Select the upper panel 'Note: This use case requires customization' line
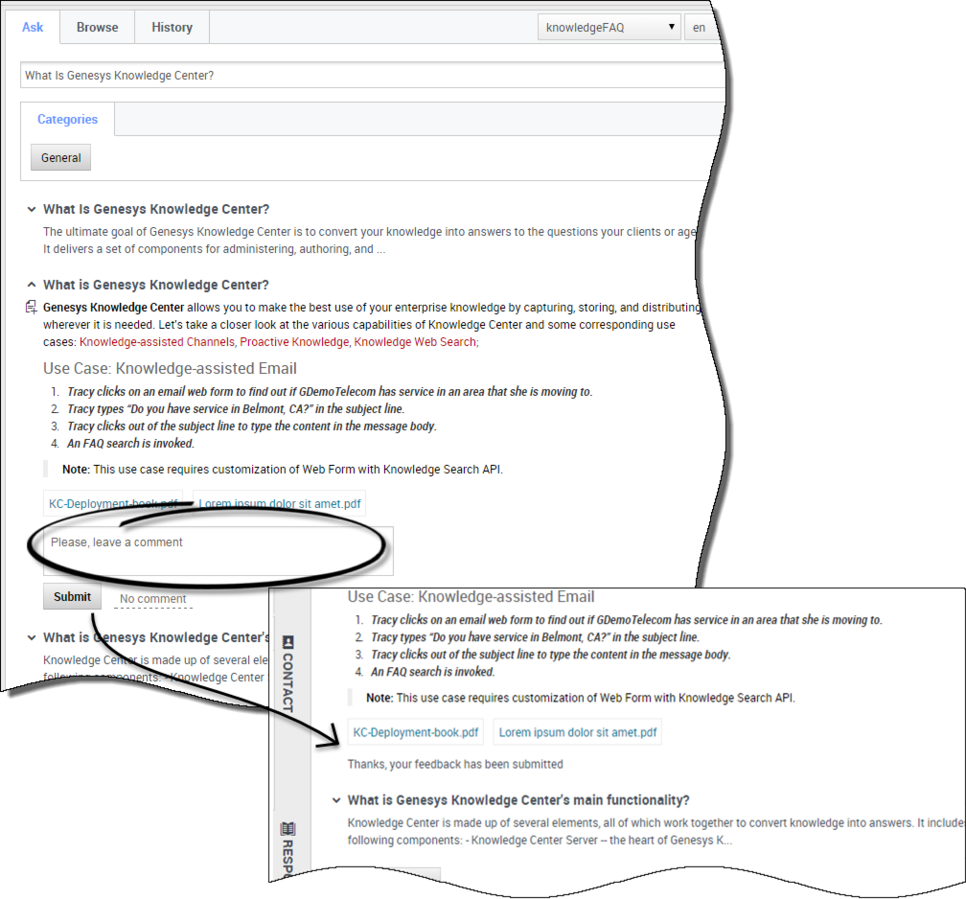Viewport: 966px width, 899px height. (x=282, y=470)
